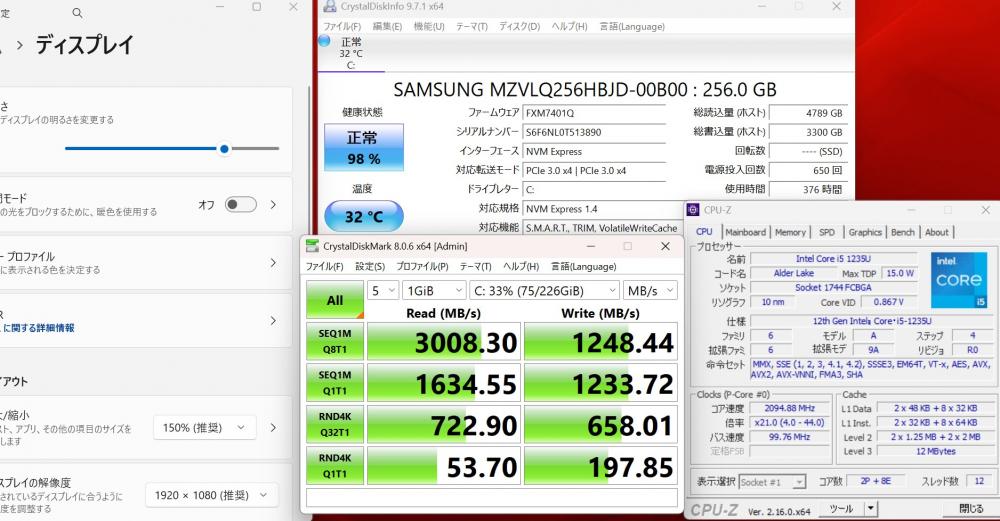Click the Intel Core i5 logo in CPU-Z
Viewport: 1000px width, 521px height.
pos(959,280)
